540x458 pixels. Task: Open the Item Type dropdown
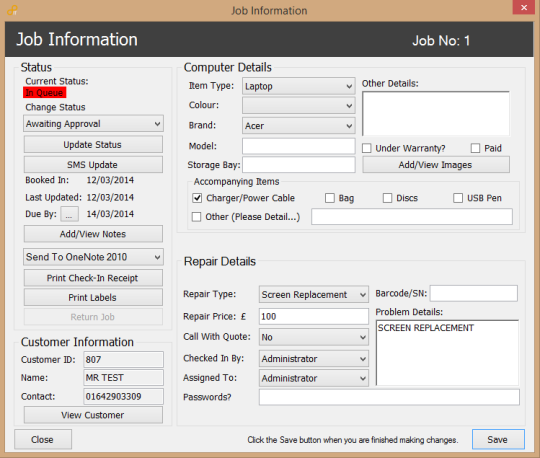pos(299,86)
